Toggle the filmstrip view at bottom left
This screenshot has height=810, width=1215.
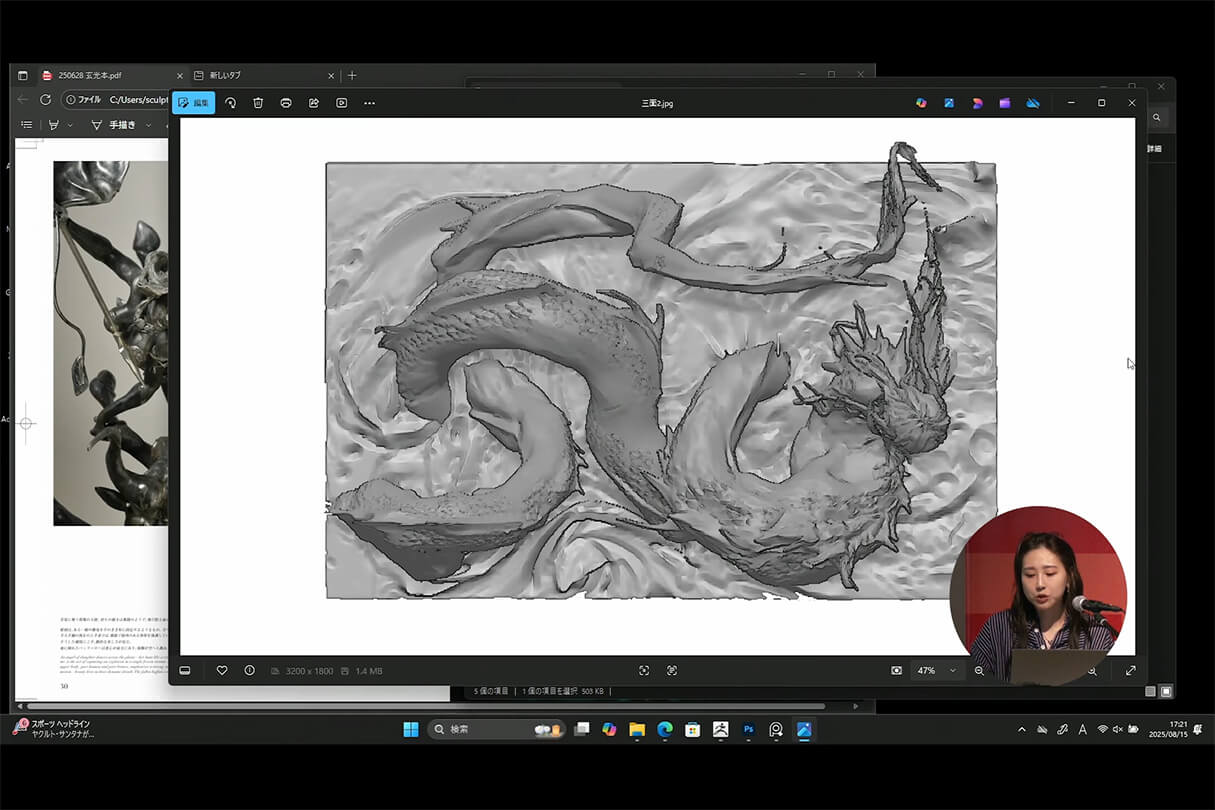pyautogui.click(x=185, y=670)
